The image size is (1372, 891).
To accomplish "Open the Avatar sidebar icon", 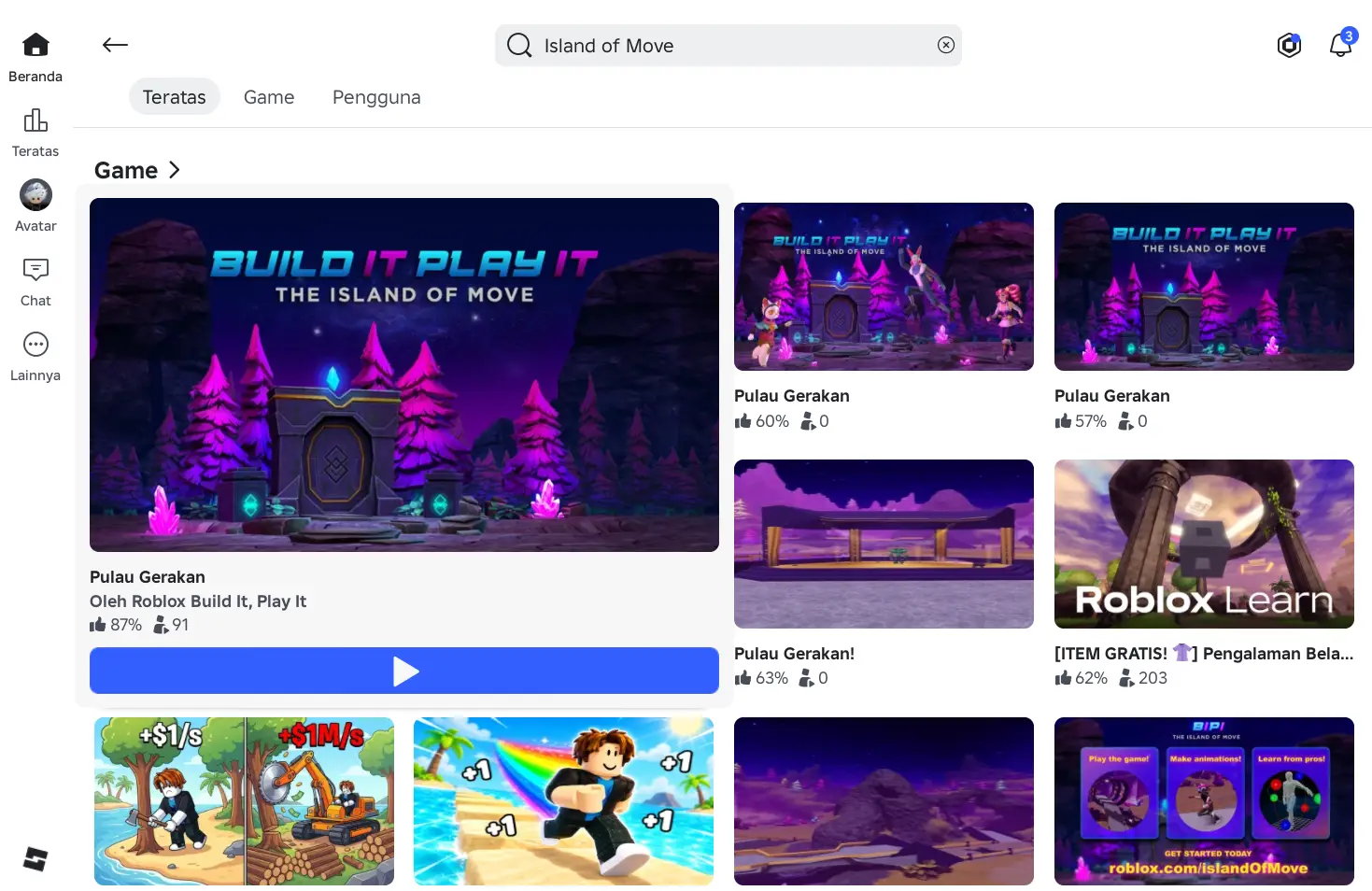I will pos(35,194).
